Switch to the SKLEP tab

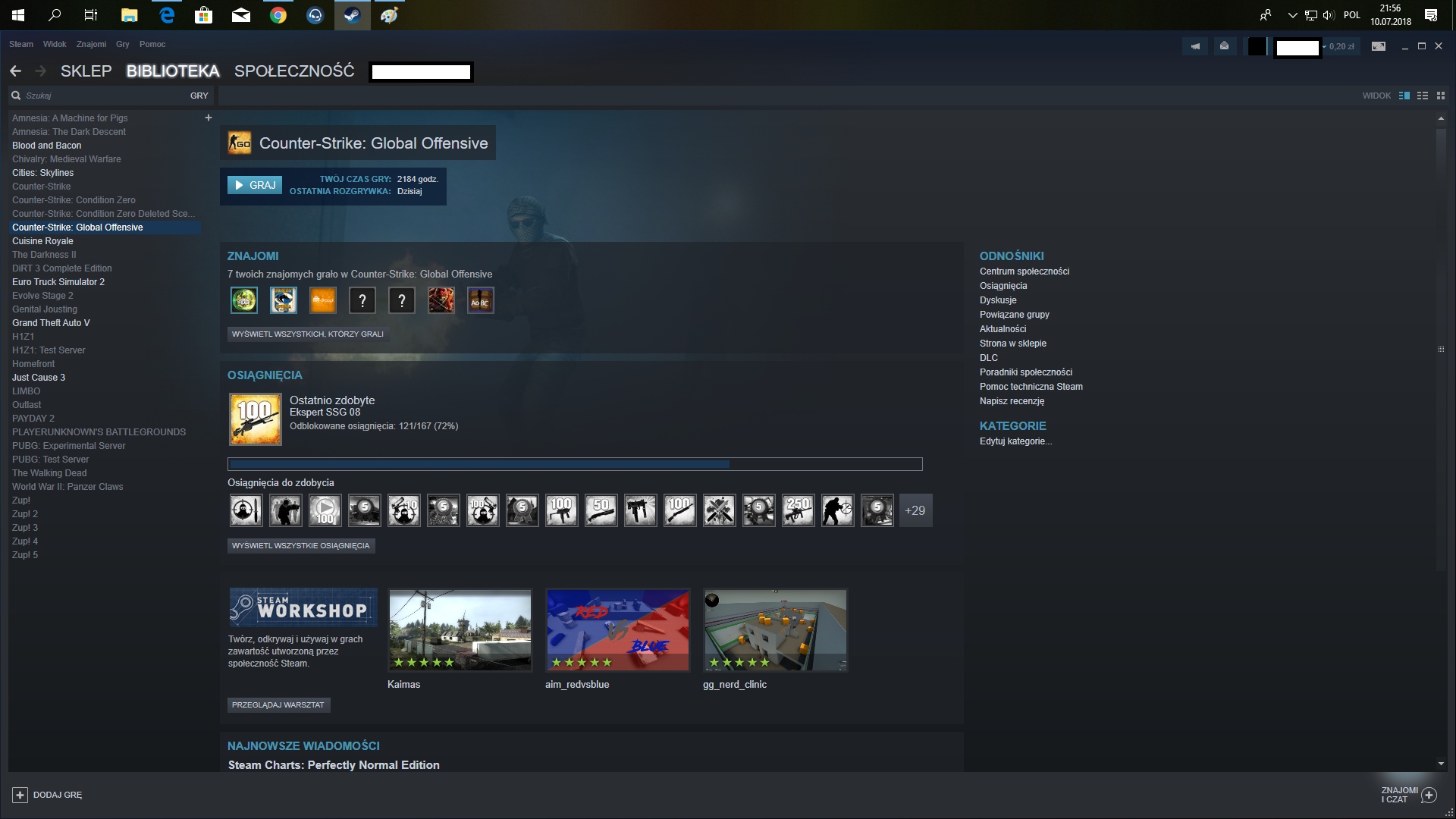pyautogui.click(x=86, y=71)
